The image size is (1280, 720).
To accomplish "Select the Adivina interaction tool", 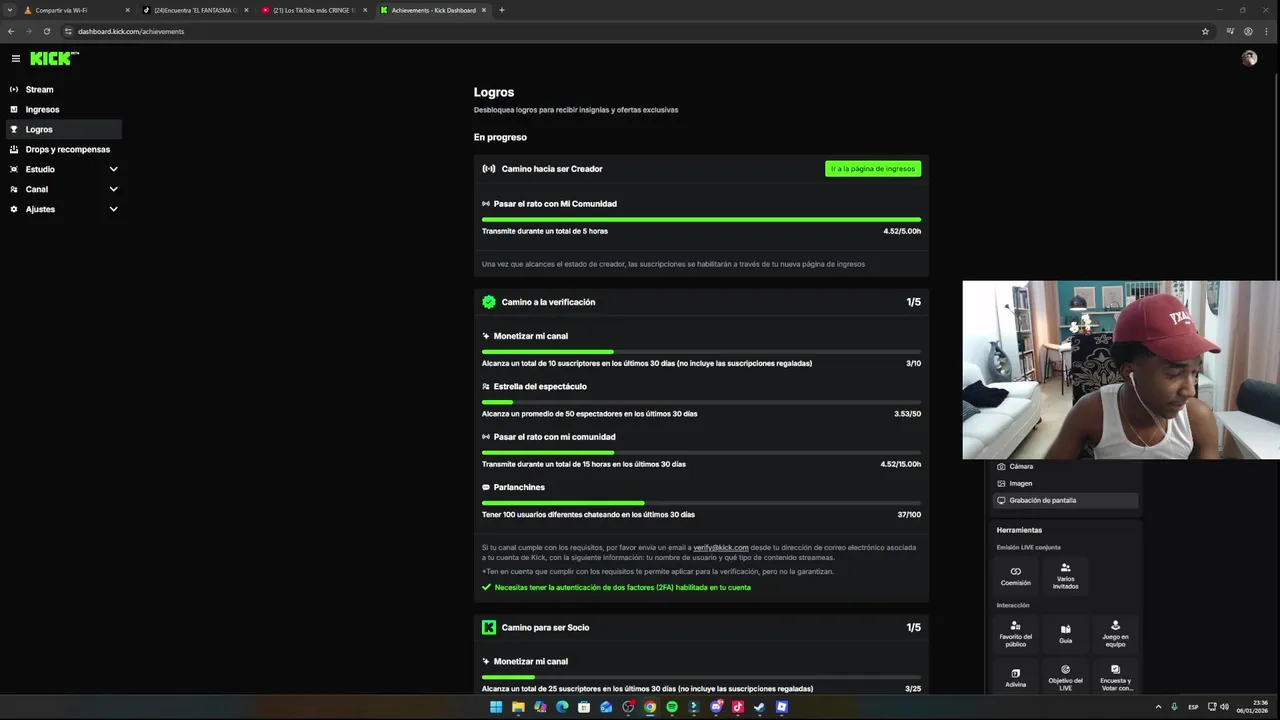I will pyautogui.click(x=1015, y=677).
